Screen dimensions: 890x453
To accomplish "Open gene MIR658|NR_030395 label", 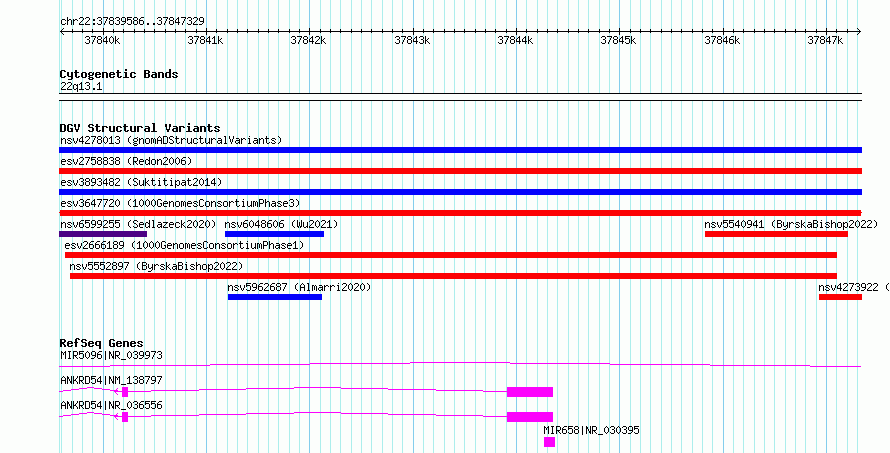I will (591, 430).
